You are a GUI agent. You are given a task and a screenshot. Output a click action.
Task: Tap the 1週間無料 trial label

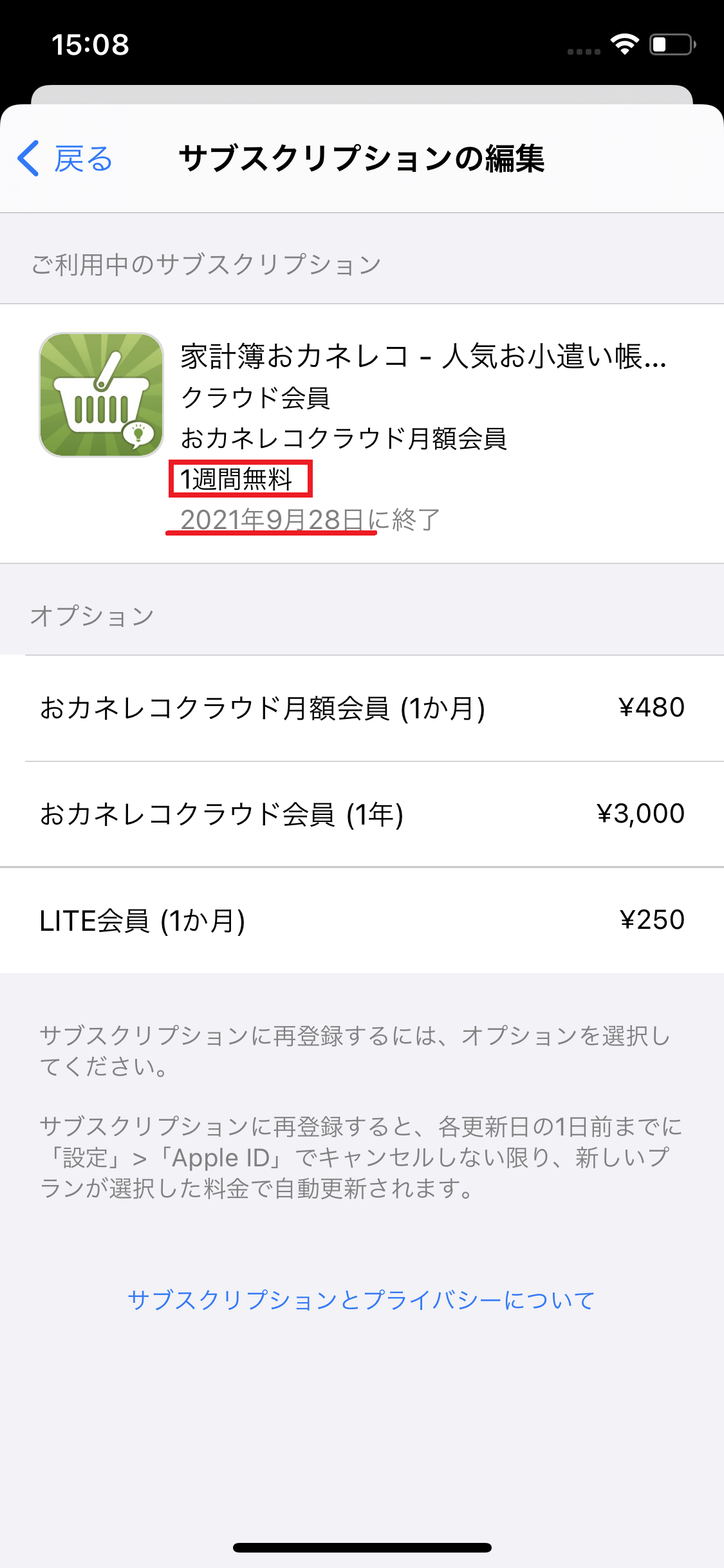(237, 479)
